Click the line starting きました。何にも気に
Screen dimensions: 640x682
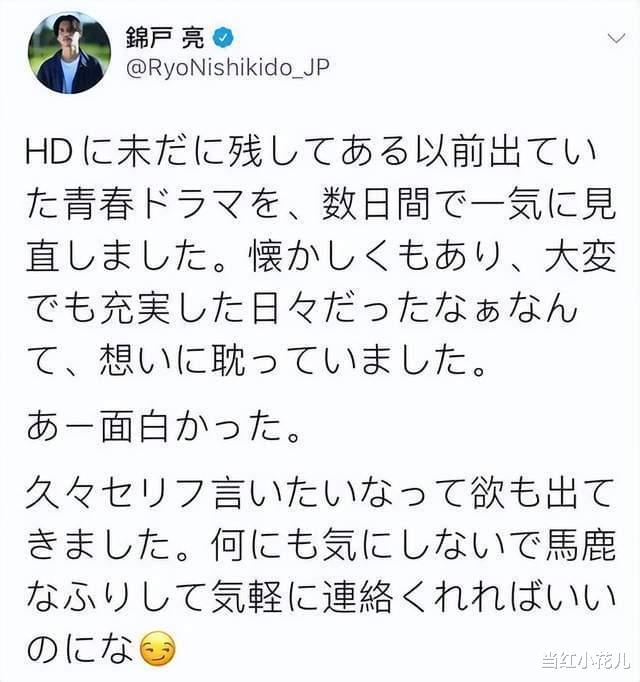[x=321, y=545]
